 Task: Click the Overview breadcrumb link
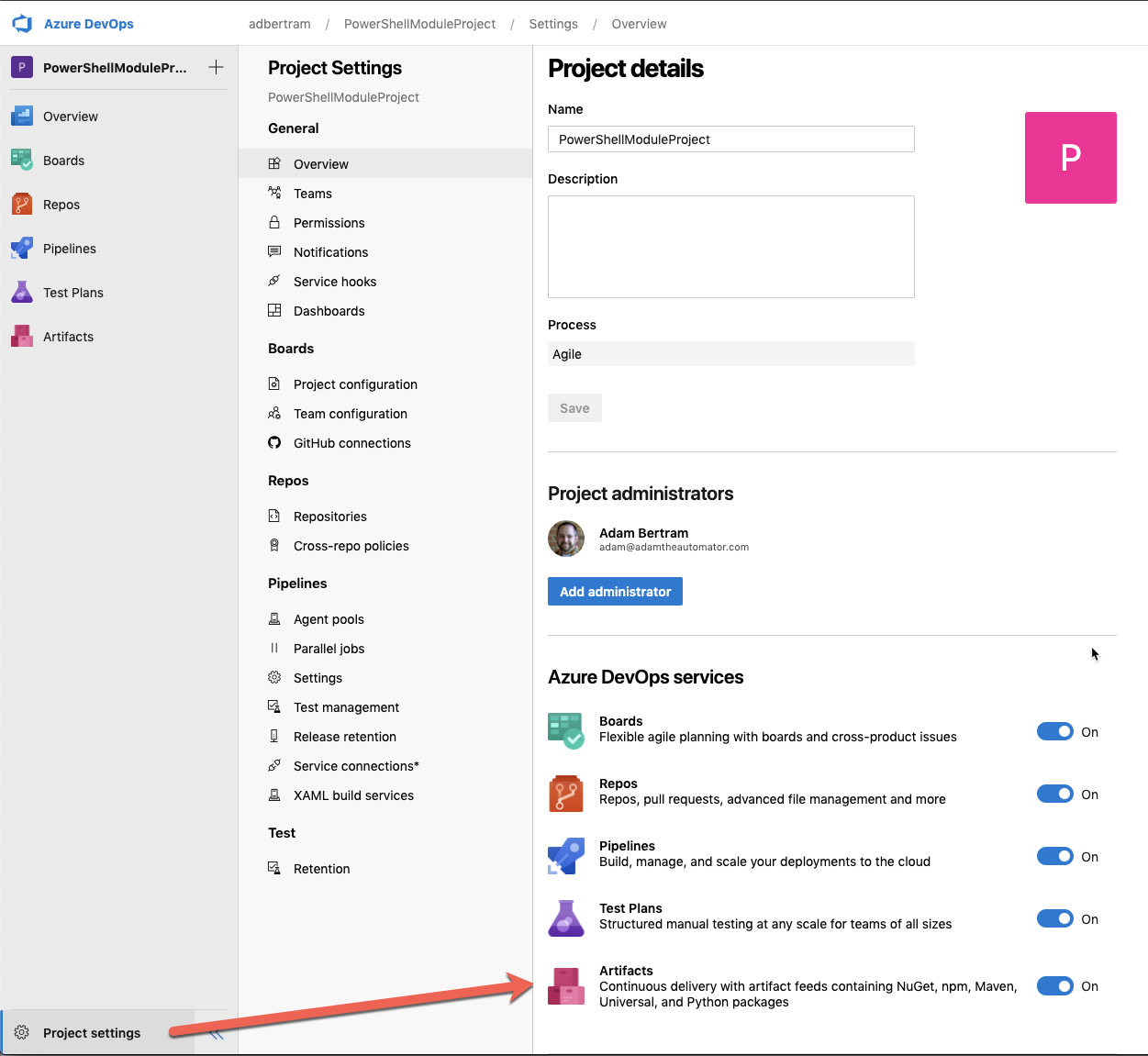[640, 24]
